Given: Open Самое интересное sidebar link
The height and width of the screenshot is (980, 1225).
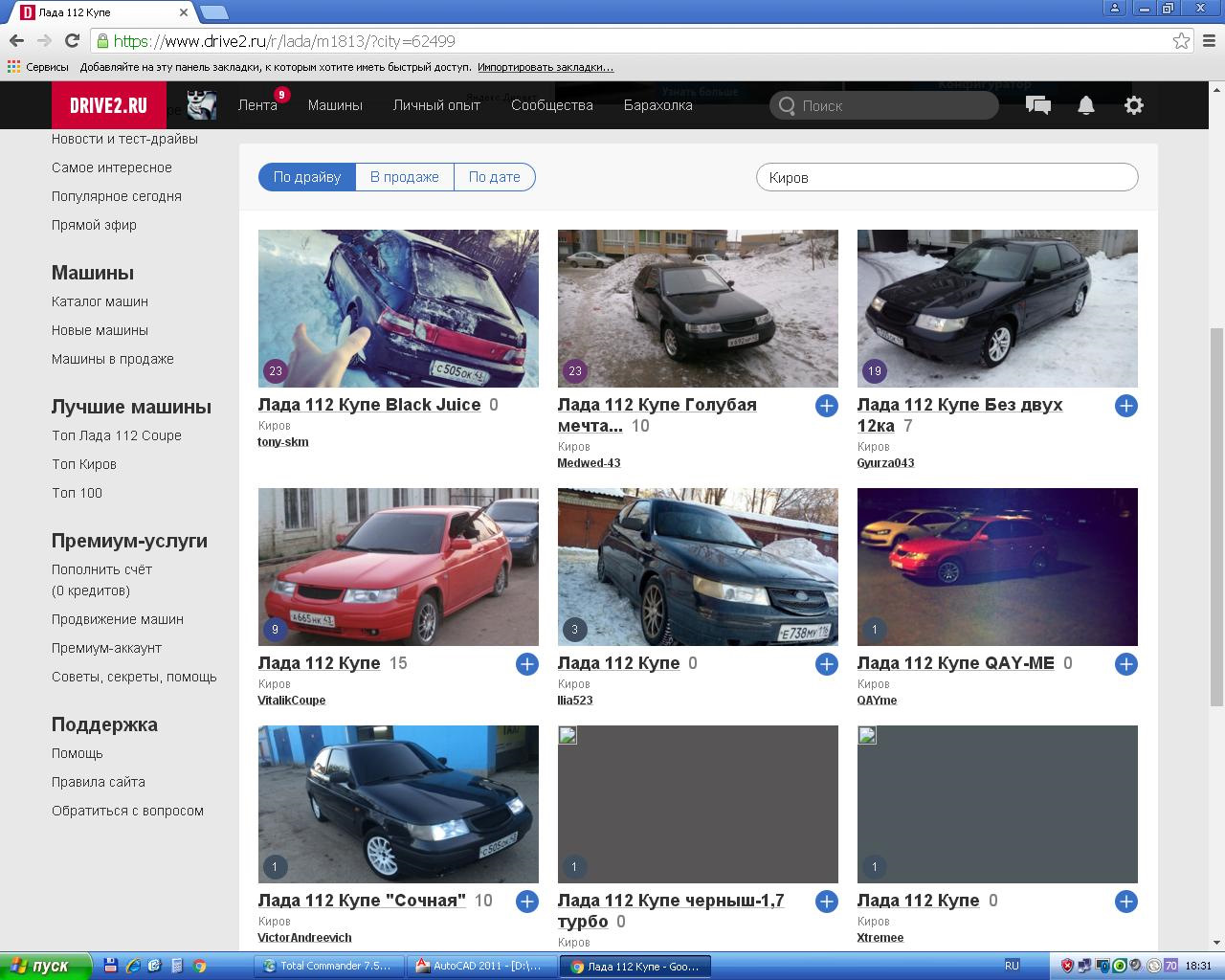Looking at the screenshot, I should [x=112, y=167].
